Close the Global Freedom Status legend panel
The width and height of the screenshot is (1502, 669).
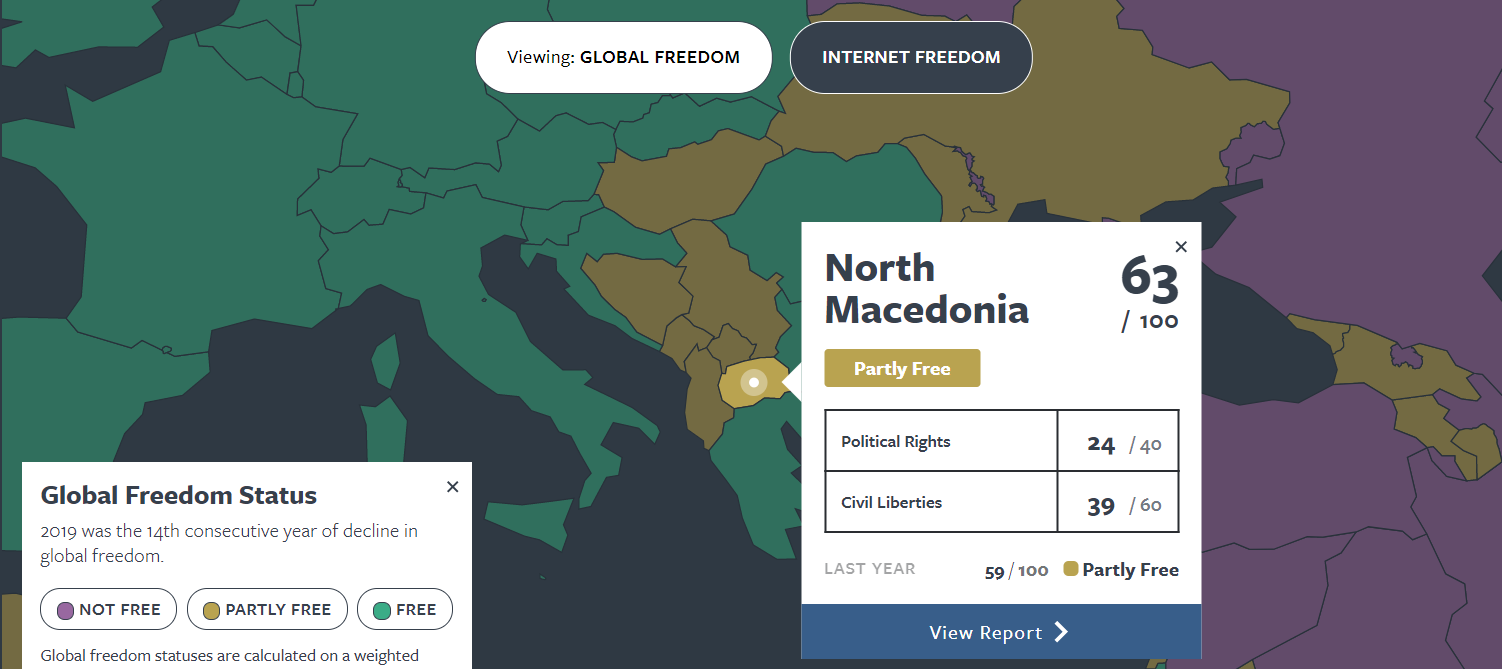[x=452, y=487]
